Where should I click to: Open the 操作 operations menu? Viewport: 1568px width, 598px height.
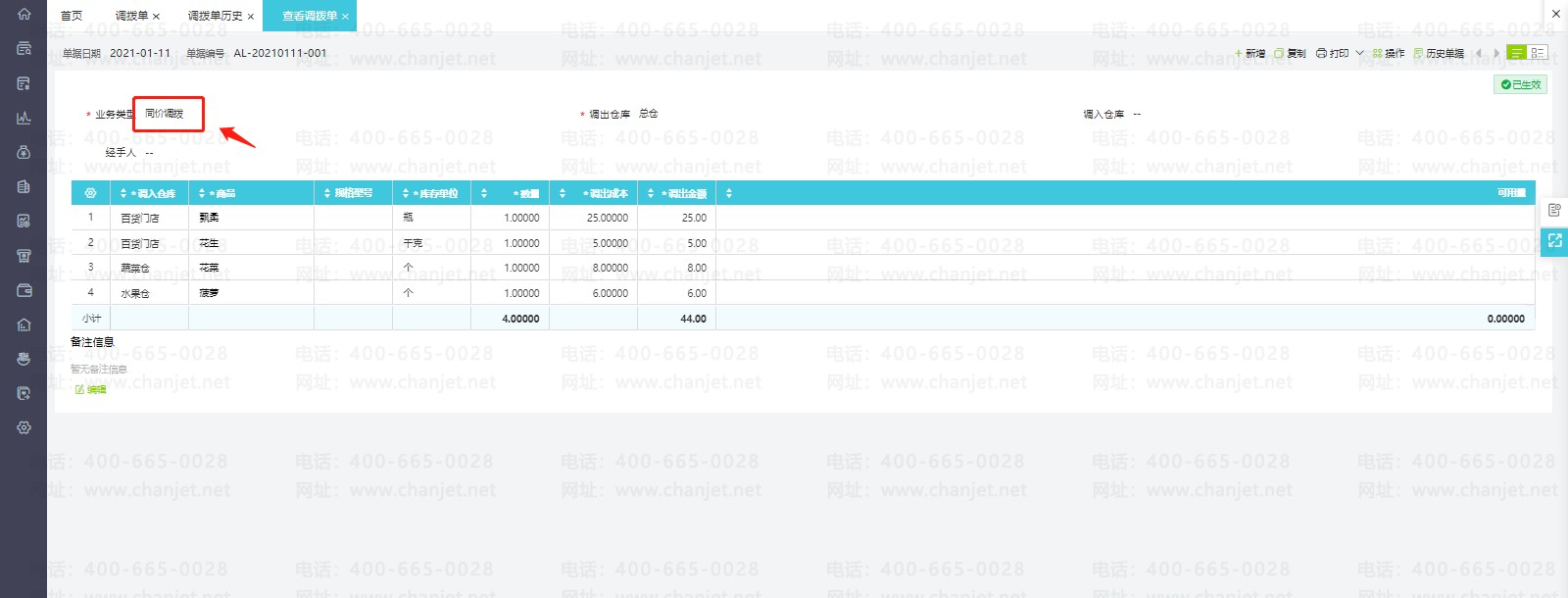point(1389,53)
